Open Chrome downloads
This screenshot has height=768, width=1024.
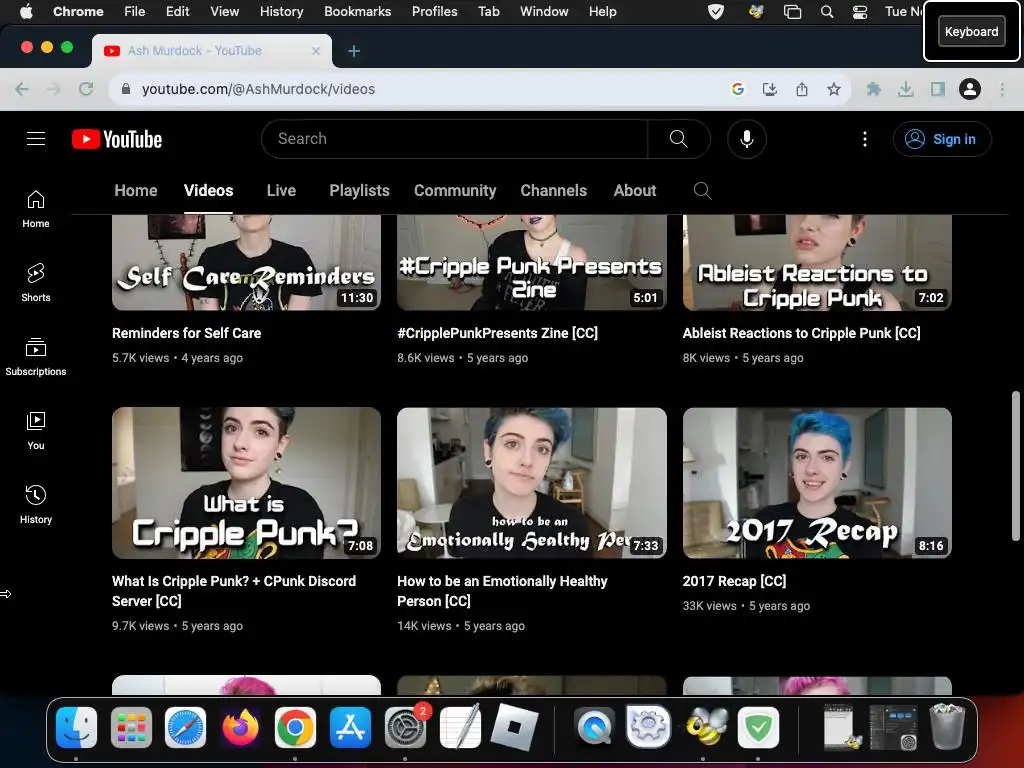905,89
